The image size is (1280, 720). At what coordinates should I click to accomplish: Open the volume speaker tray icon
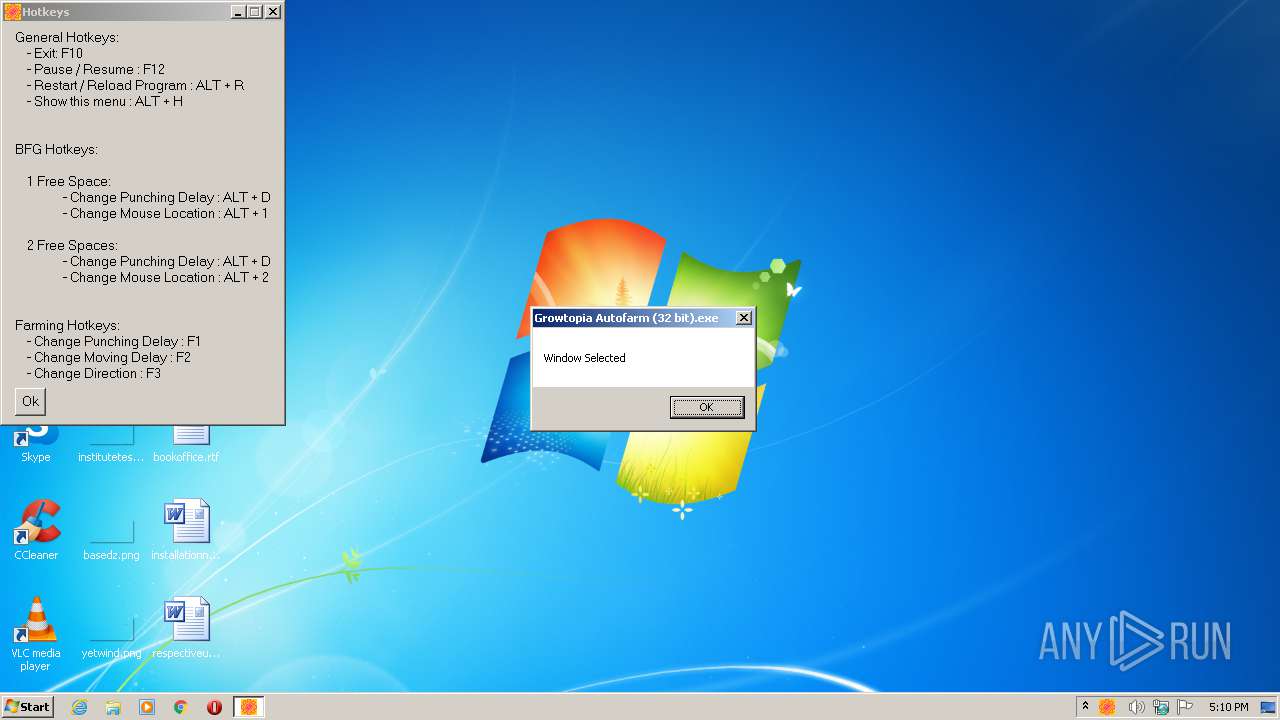click(x=1136, y=707)
